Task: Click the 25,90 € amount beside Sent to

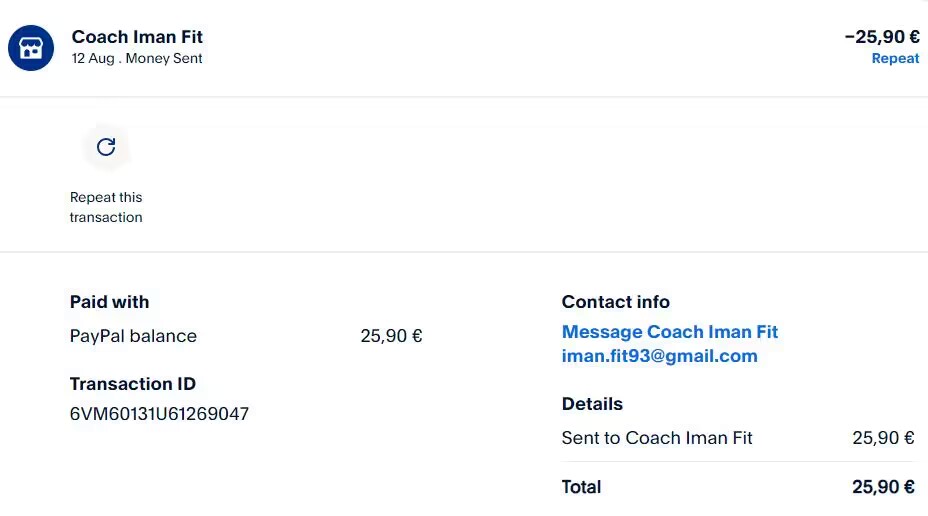Action: [x=883, y=438]
